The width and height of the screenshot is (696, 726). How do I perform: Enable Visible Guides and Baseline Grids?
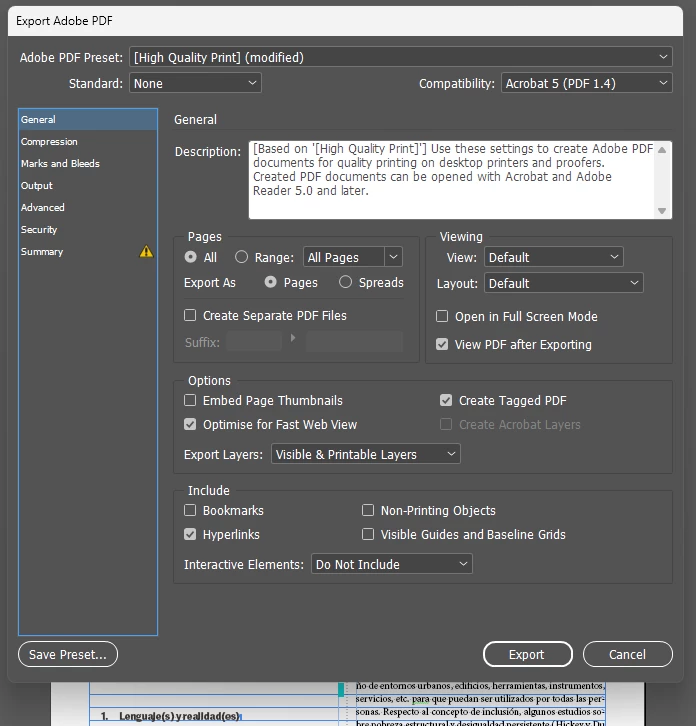click(368, 534)
